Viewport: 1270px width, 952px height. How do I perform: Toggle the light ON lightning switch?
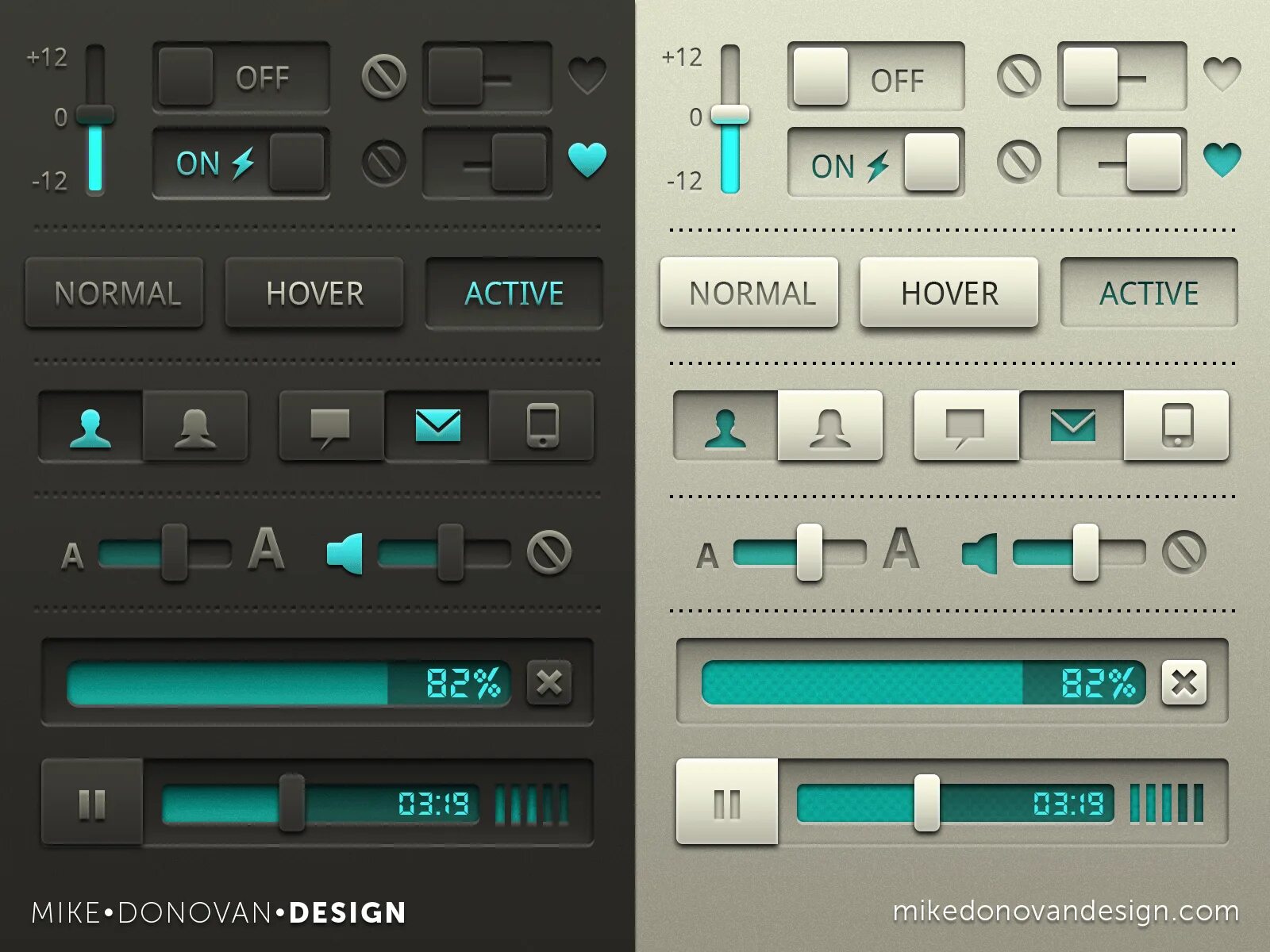876,162
